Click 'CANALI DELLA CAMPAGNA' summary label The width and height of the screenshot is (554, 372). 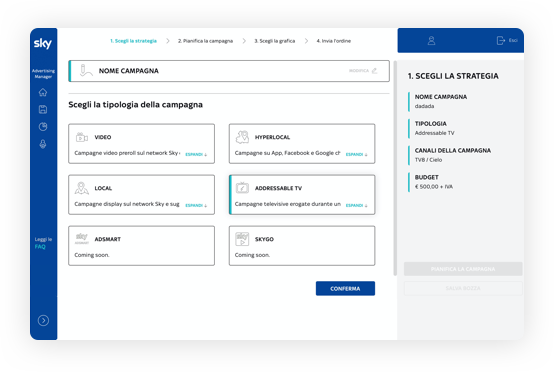click(x=453, y=150)
